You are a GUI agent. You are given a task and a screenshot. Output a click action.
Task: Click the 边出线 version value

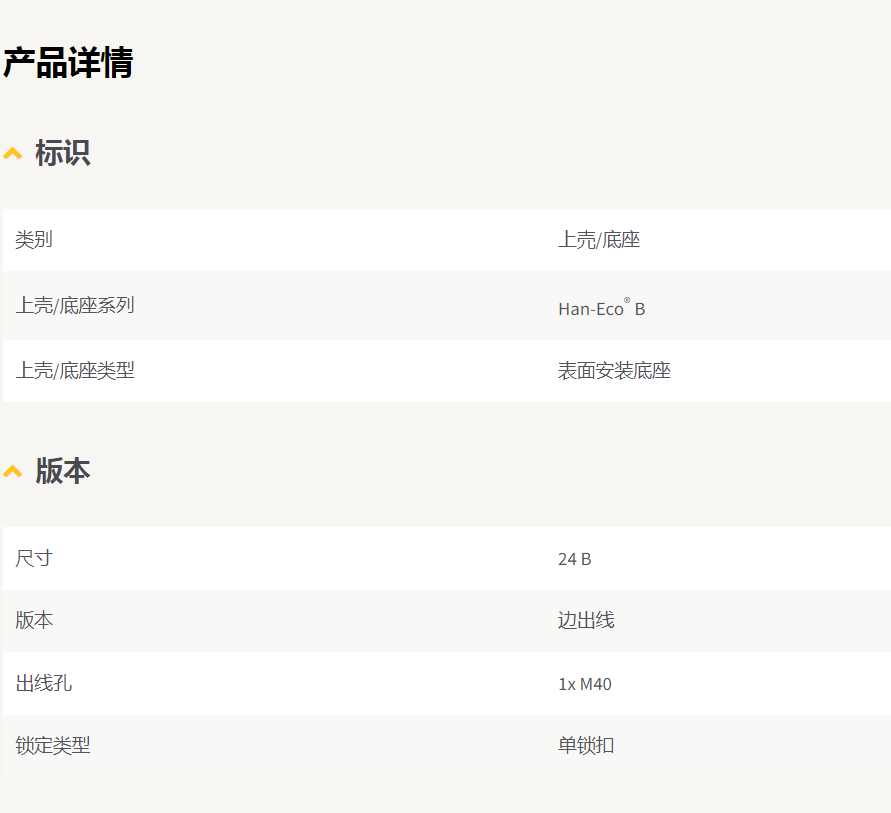pyautogui.click(x=586, y=621)
